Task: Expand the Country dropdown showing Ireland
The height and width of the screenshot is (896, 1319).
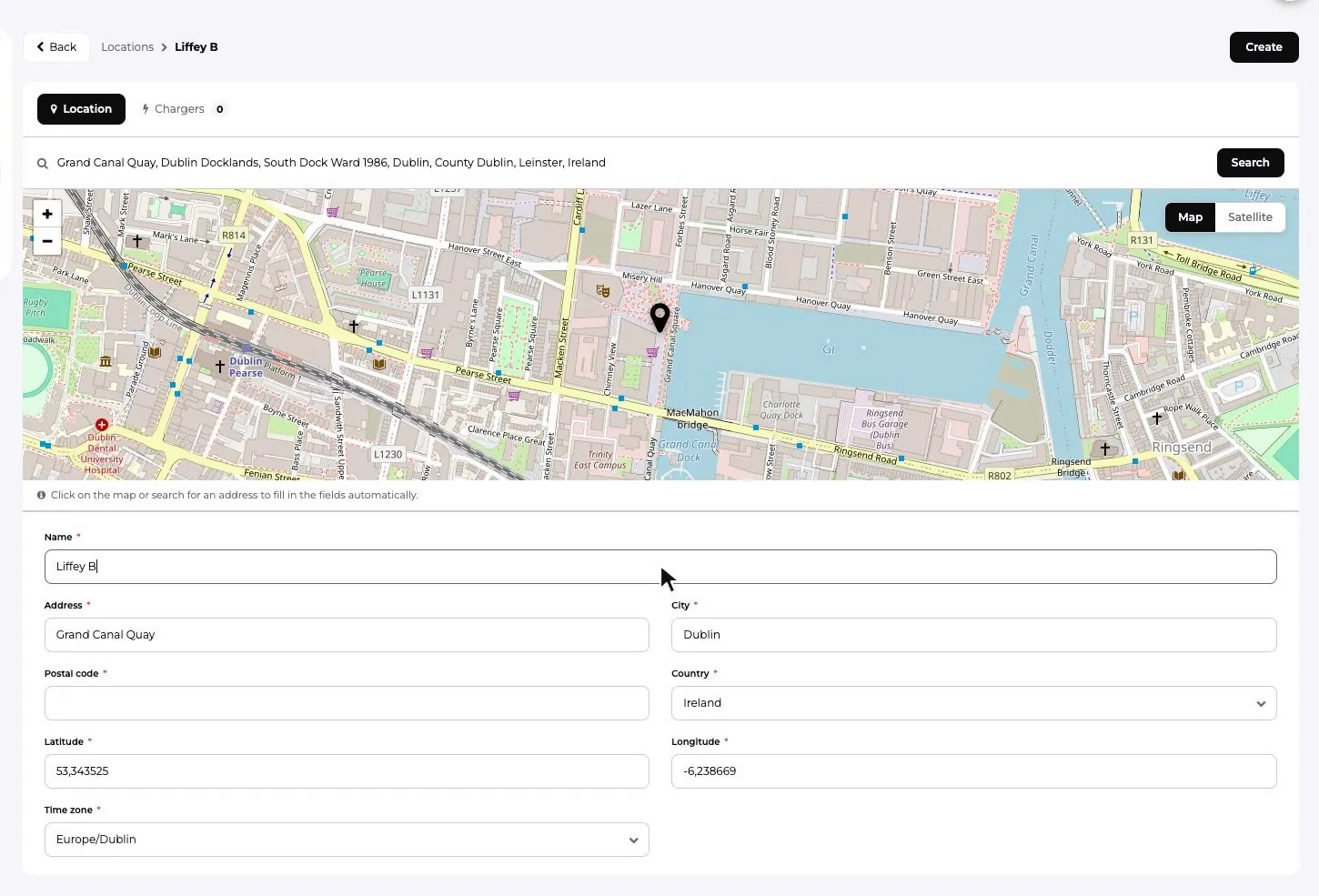Action: [973, 703]
